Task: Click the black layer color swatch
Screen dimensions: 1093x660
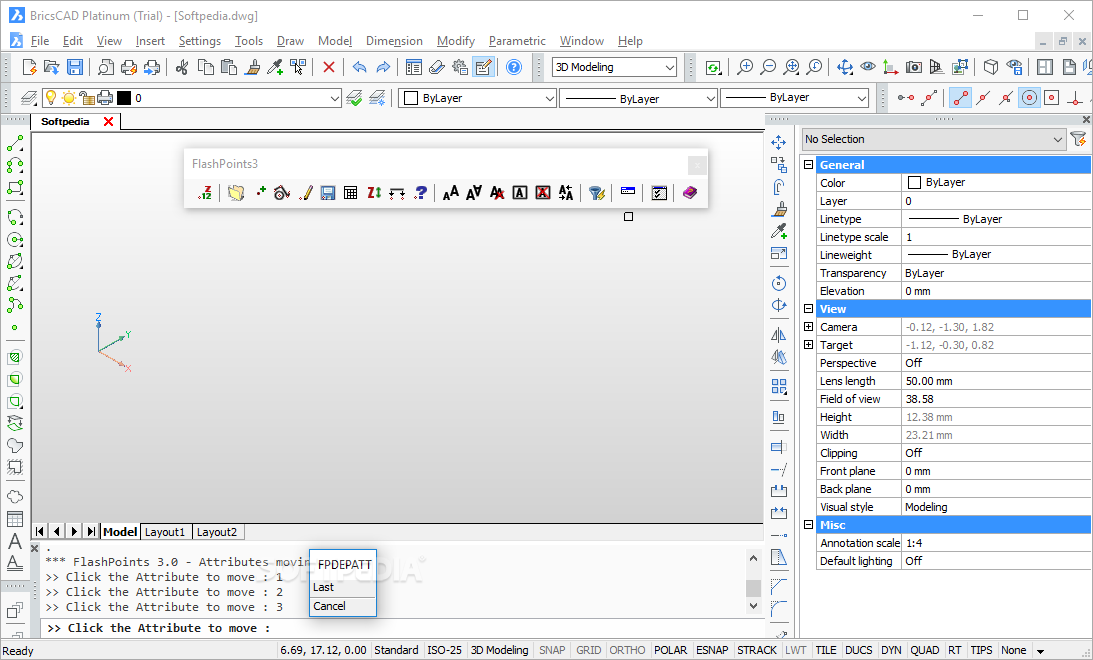Action: coord(124,98)
